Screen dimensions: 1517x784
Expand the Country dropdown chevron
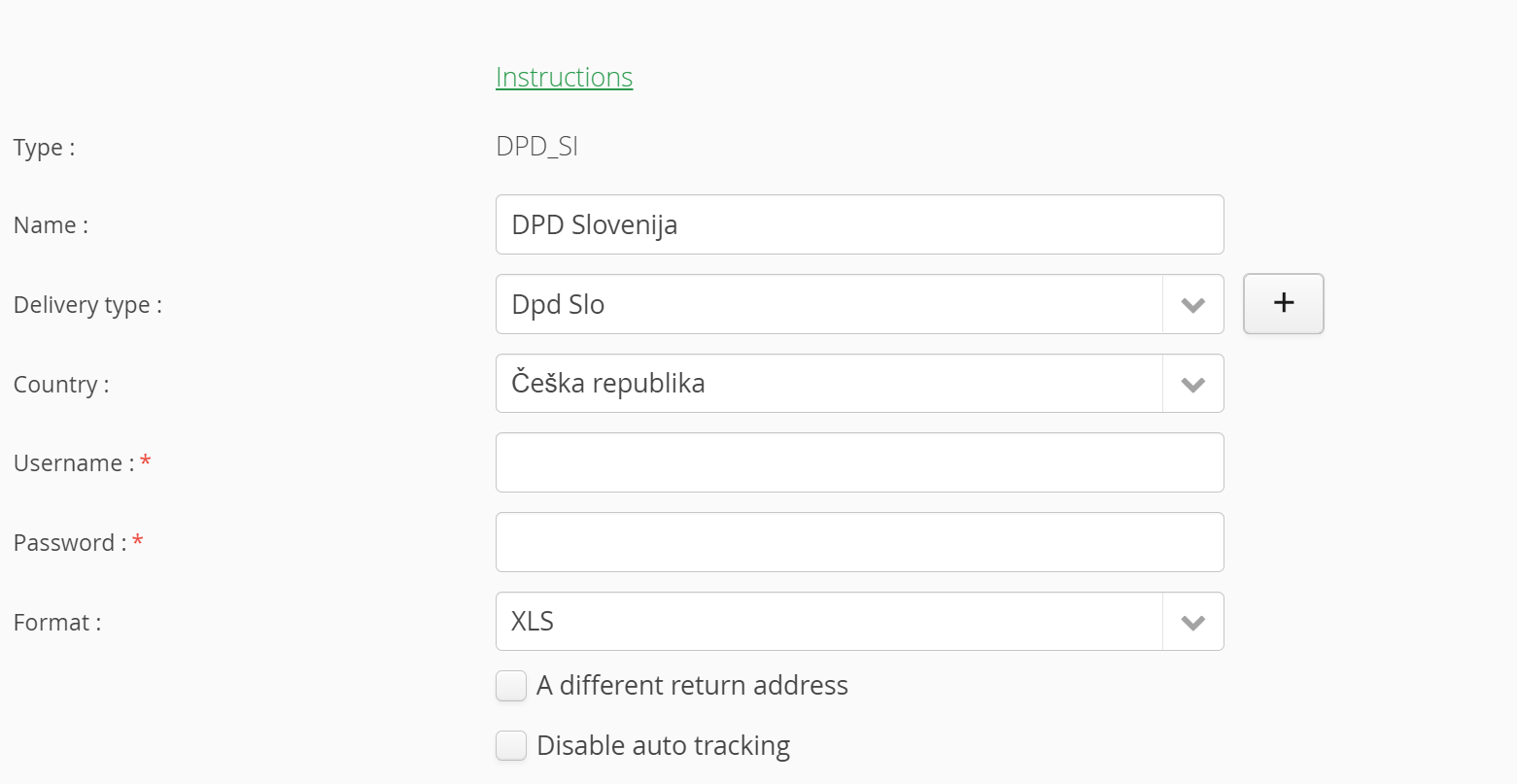click(1192, 385)
